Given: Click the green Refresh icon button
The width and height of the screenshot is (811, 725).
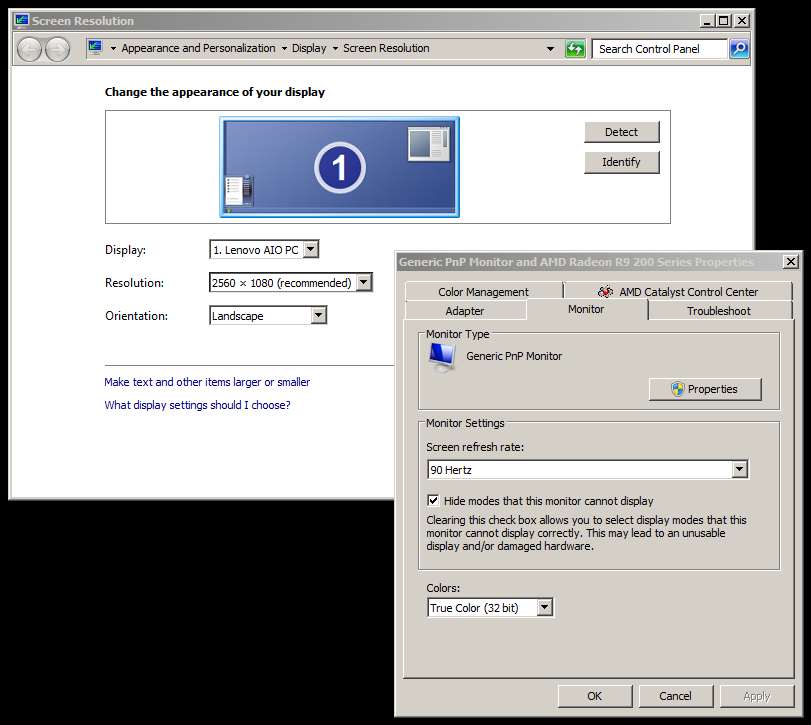Looking at the screenshot, I should [x=575, y=49].
